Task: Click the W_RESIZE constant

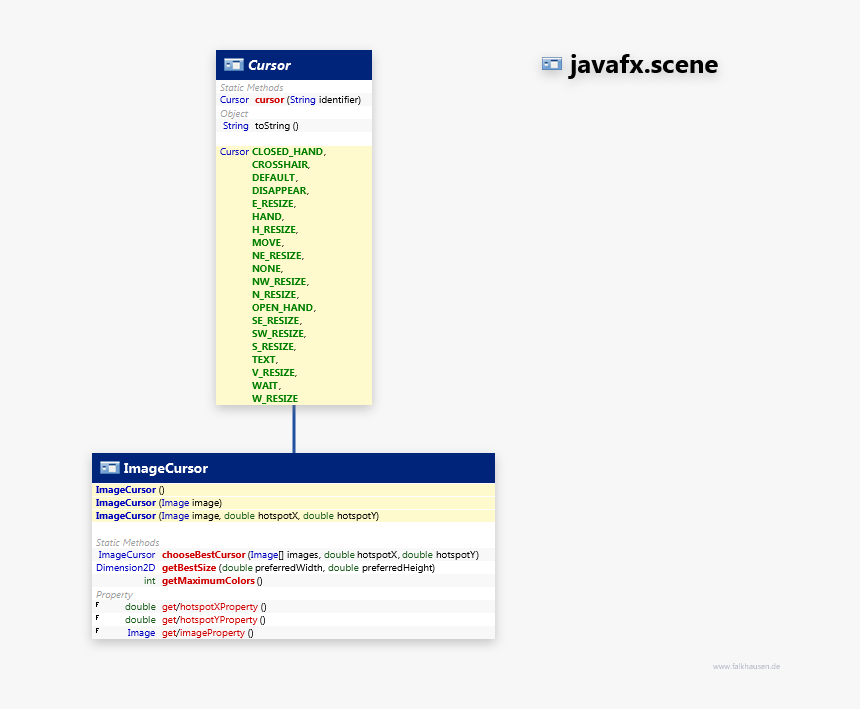Action: click(x=275, y=399)
